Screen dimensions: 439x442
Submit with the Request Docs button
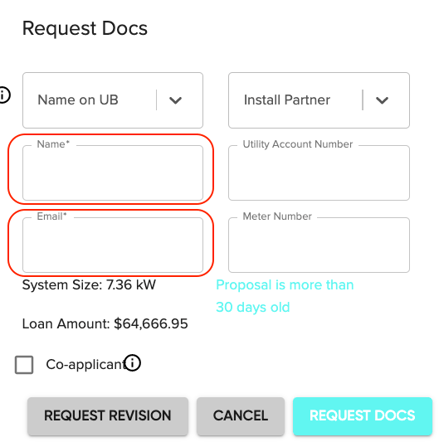363,416
